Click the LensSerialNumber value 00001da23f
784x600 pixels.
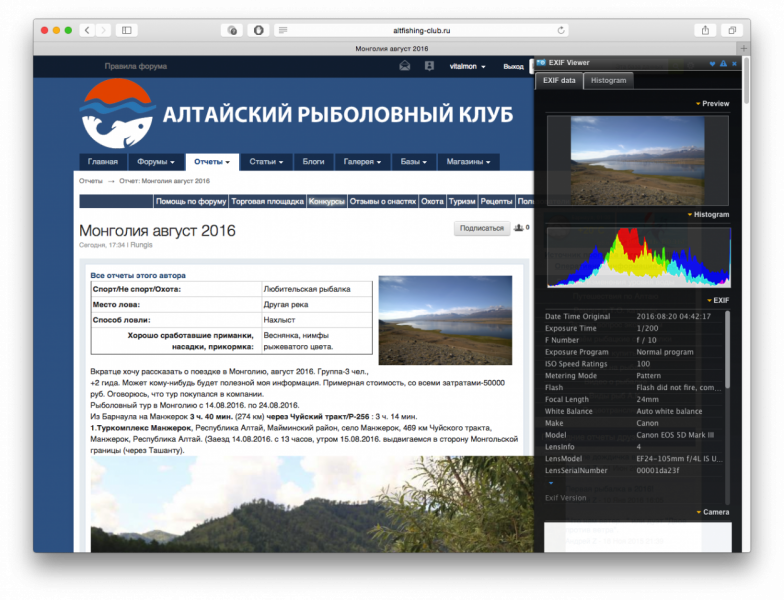(x=658, y=470)
